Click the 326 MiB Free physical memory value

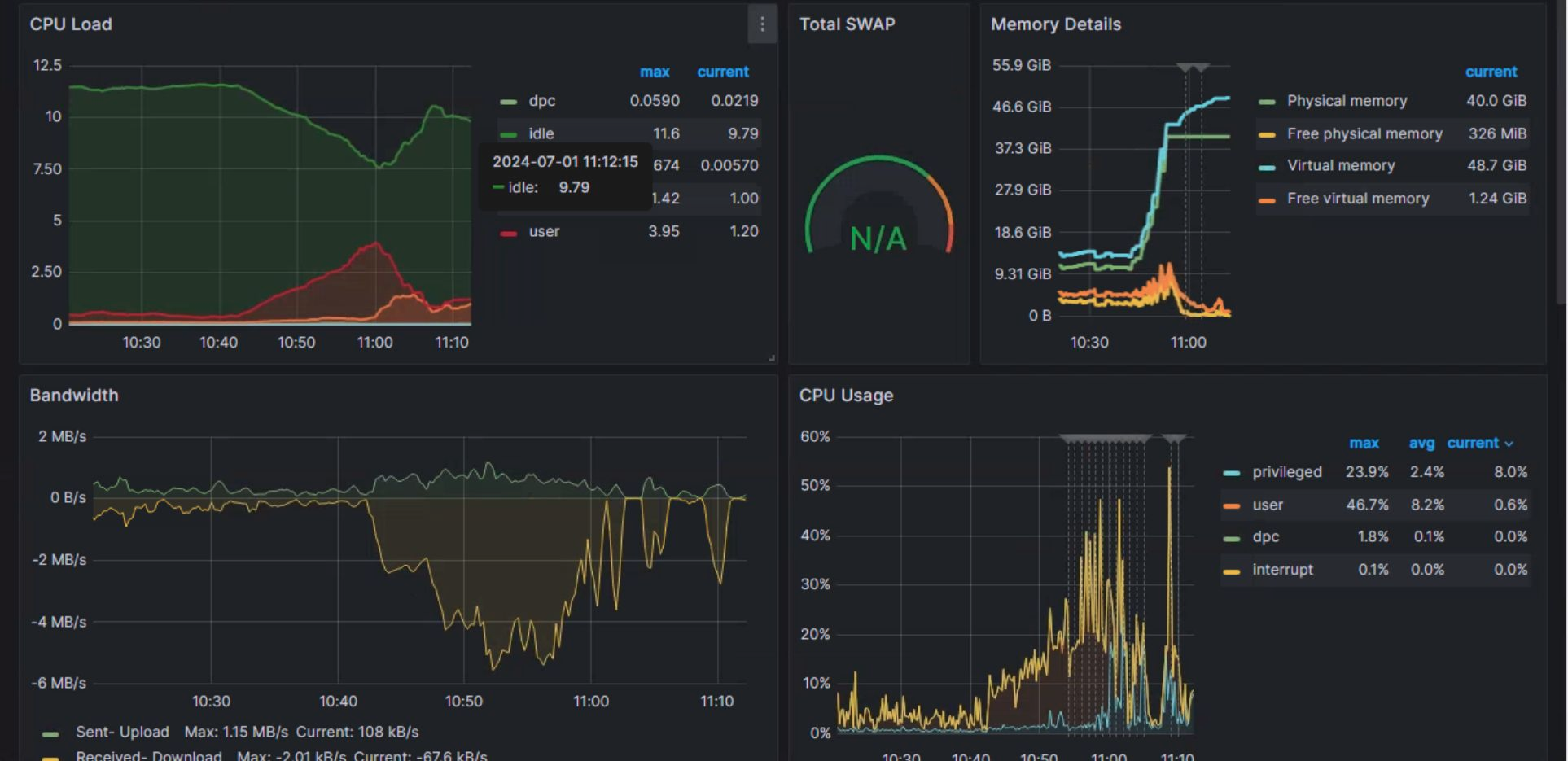click(1497, 133)
